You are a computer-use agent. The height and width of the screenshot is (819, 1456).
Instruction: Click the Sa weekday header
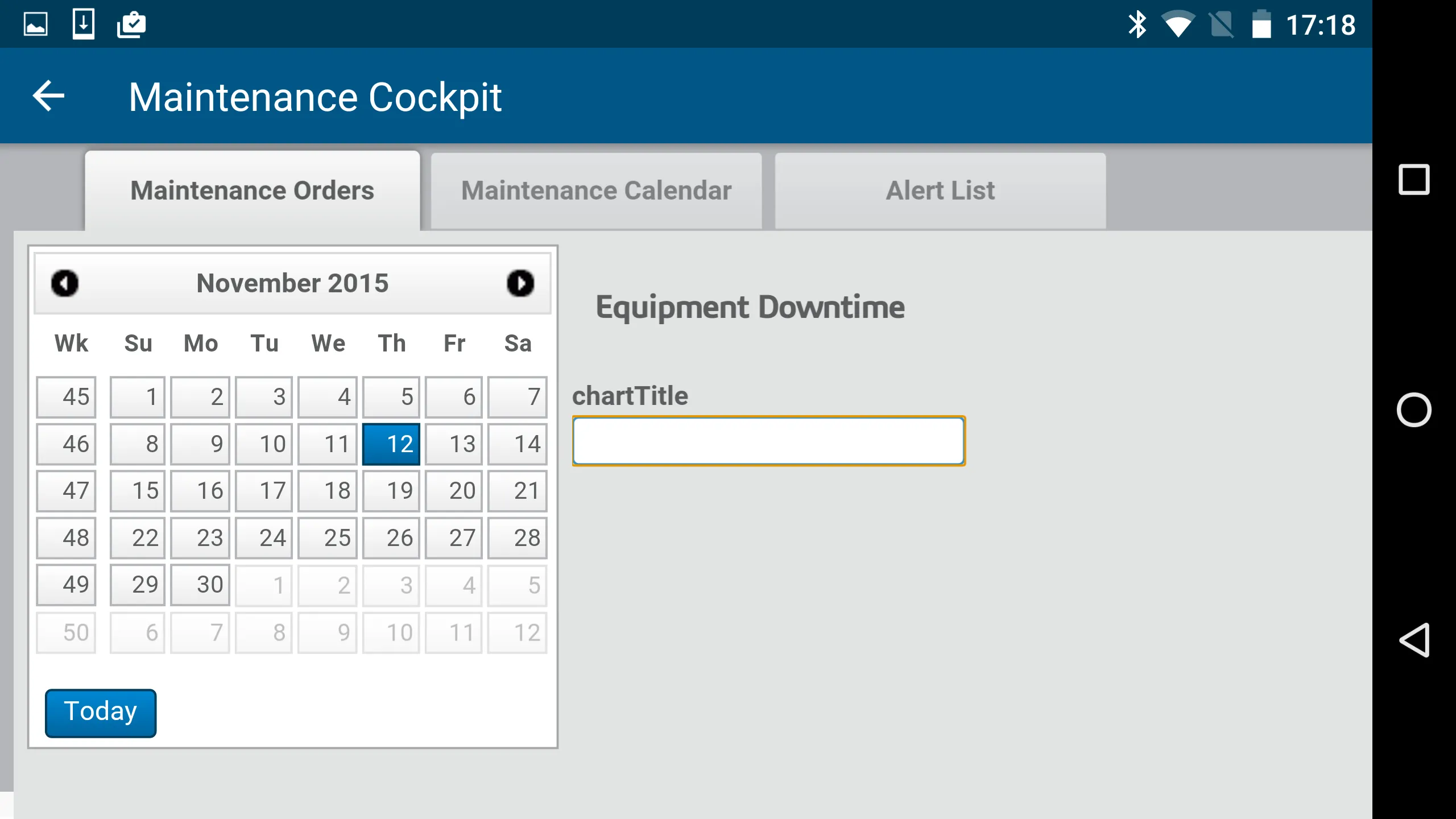(518, 344)
